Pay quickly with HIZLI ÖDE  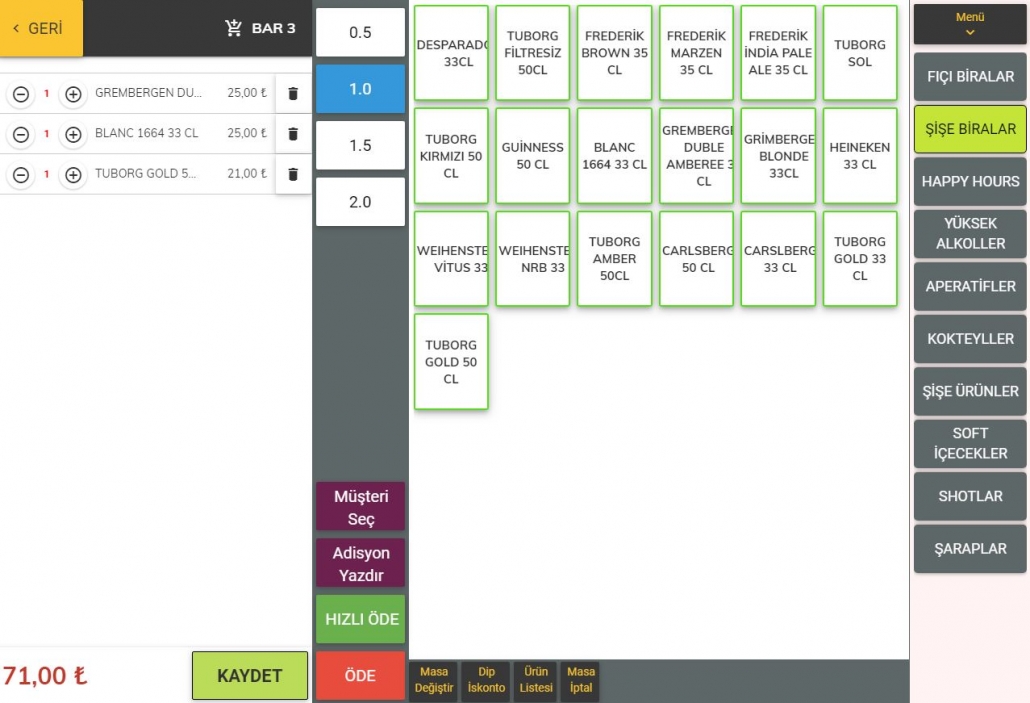click(x=360, y=619)
